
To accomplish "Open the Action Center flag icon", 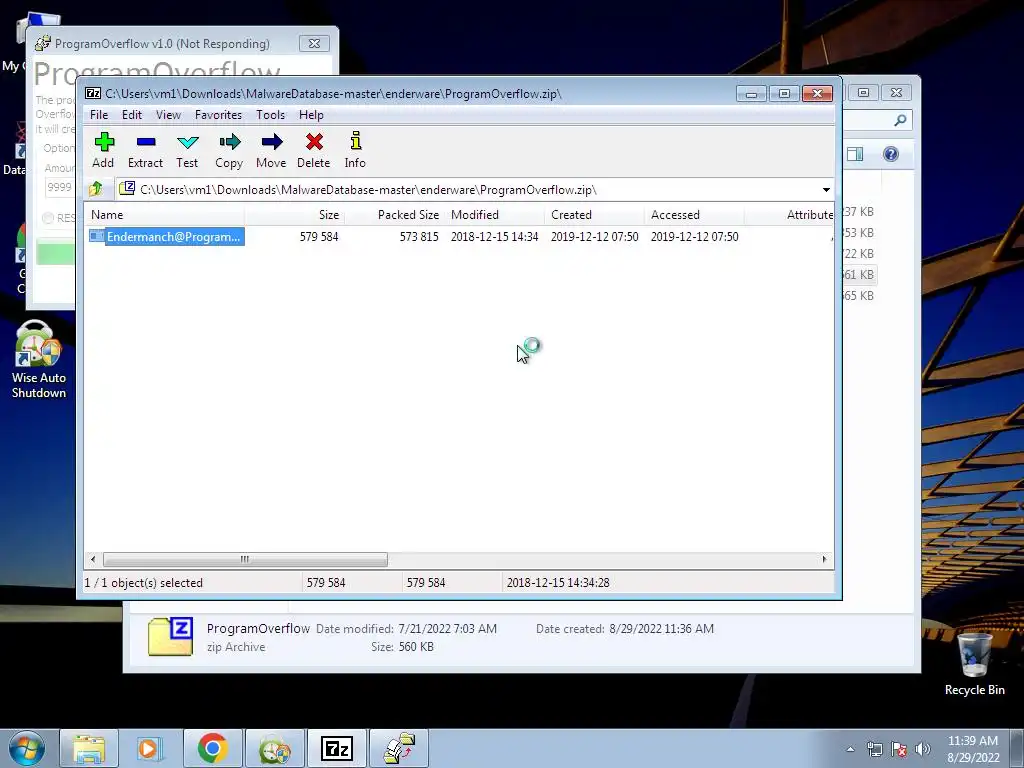I will 899,749.
